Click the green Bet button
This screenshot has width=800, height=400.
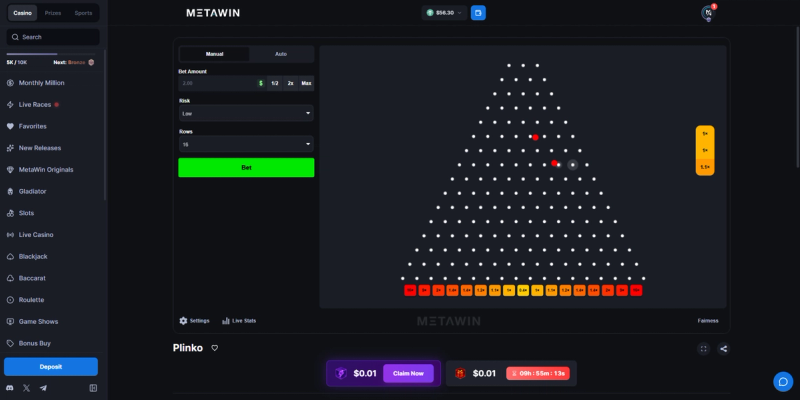point(246,168)
